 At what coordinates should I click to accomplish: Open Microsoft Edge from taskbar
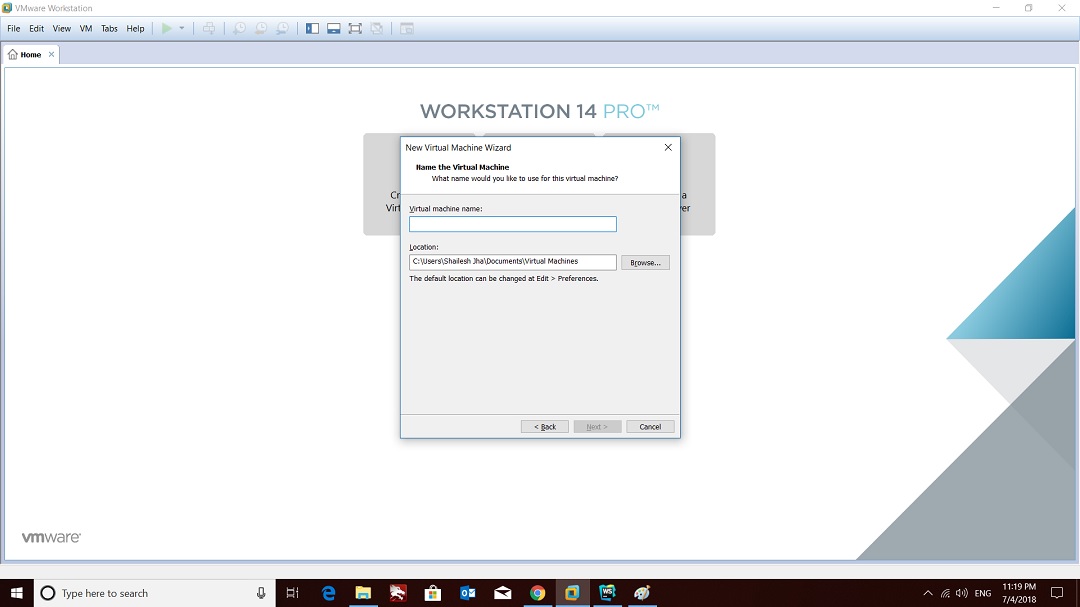point(329,593)
